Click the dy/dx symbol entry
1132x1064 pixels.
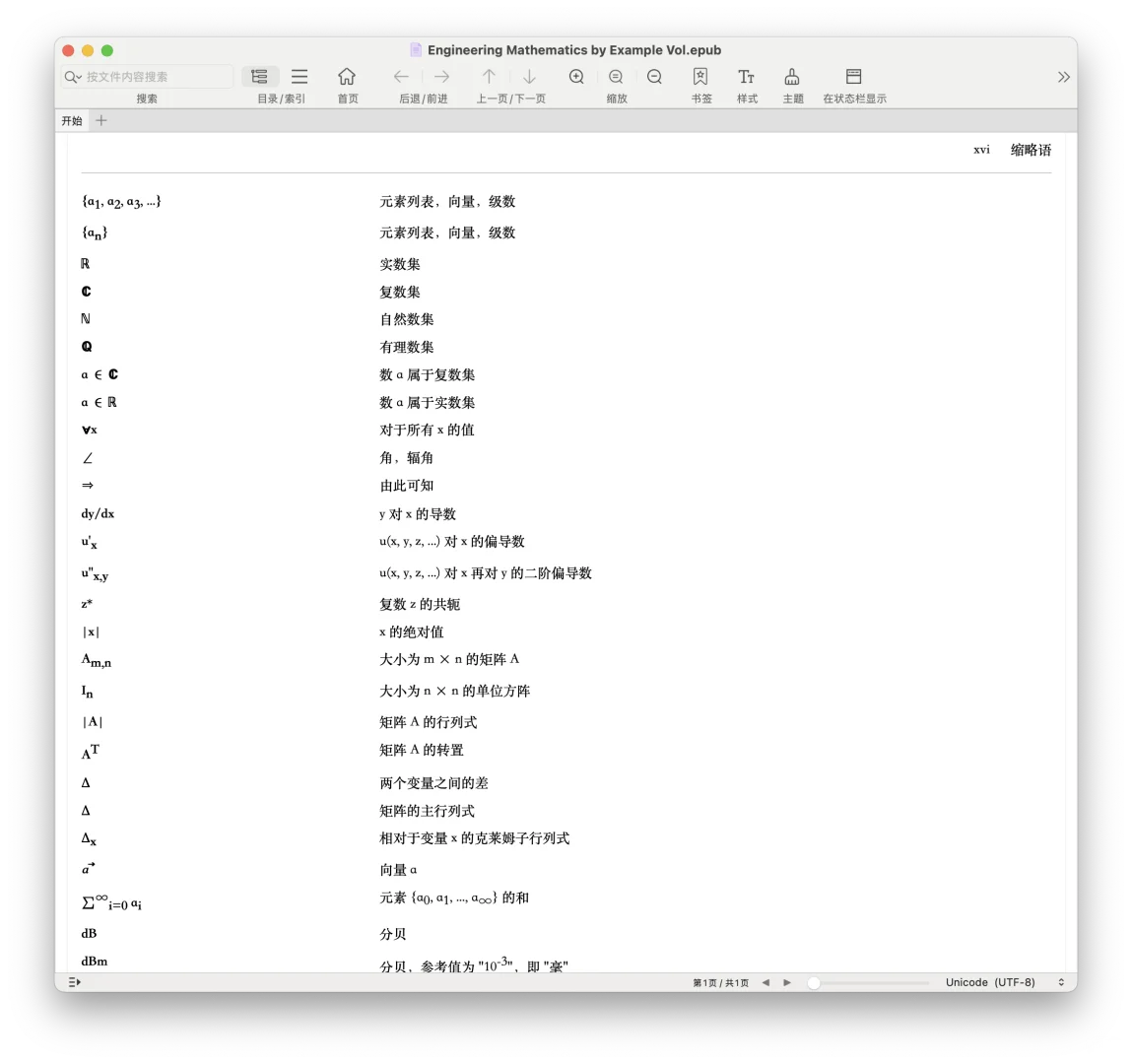(98, 513)
